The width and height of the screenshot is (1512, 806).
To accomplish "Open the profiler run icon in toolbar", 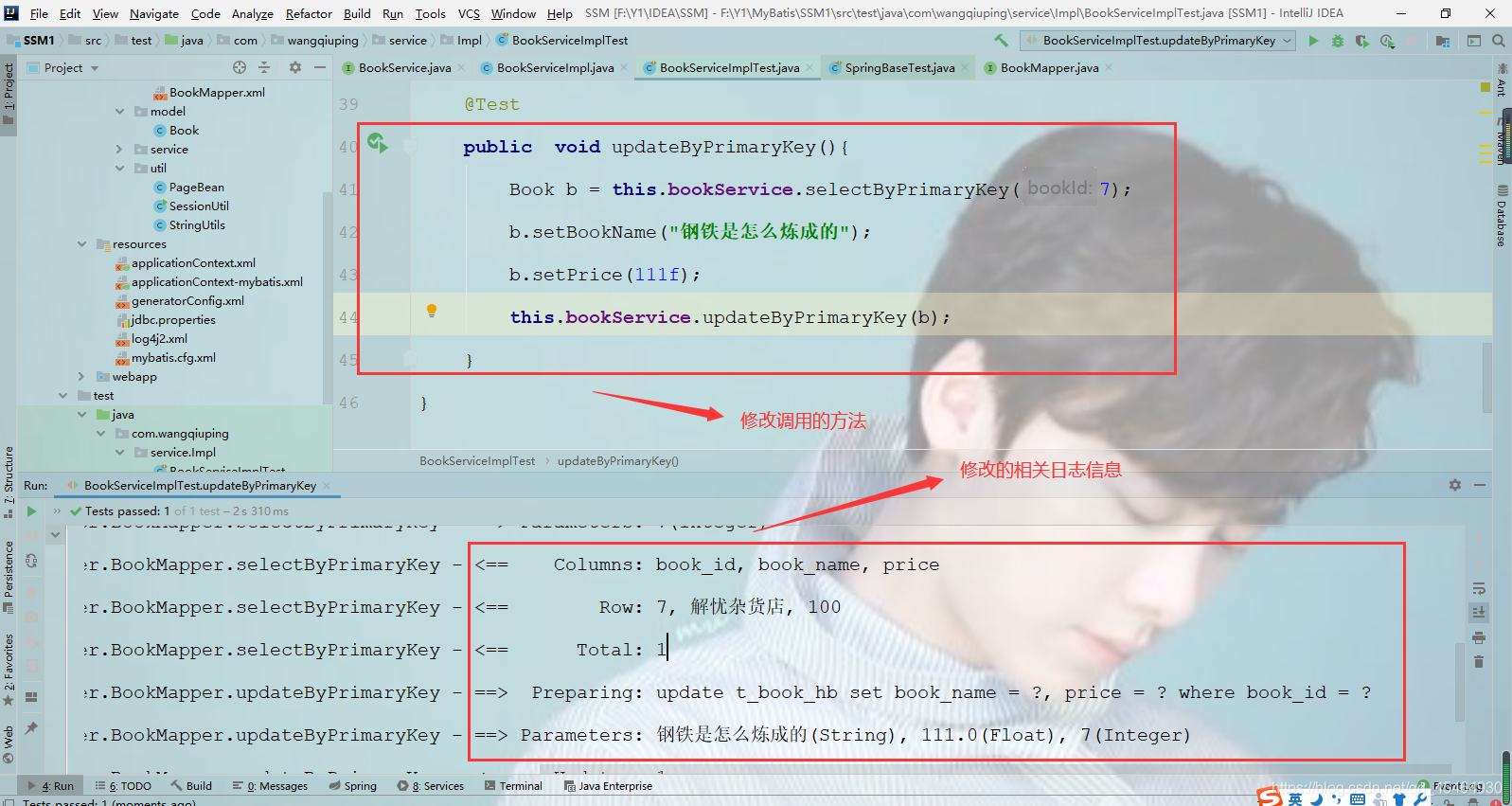I will click(1387, 41).
